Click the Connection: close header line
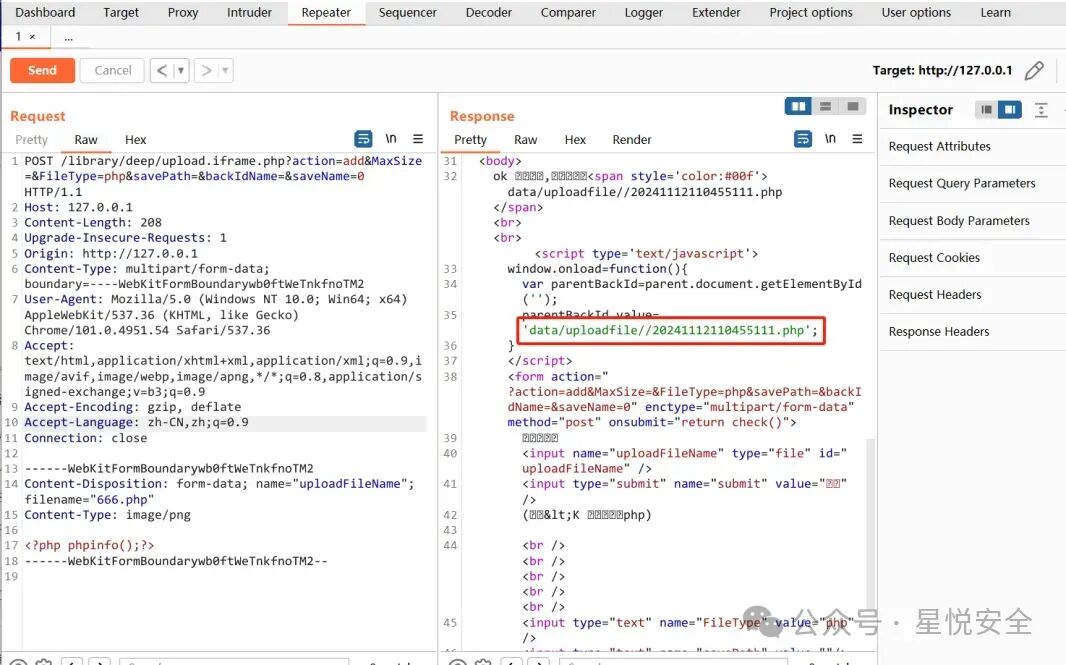 coord(86,438)
